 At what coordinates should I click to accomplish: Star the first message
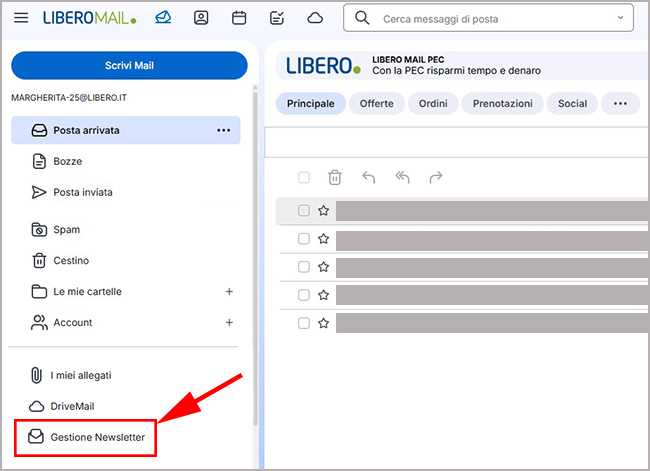pyautogui.click(x=323, y=211)
